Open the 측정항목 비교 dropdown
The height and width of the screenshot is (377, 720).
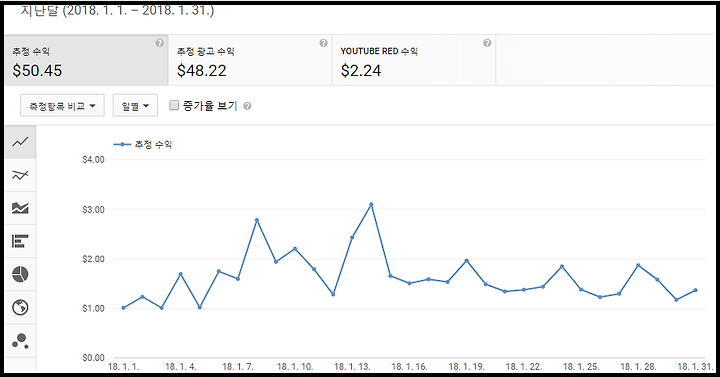point(62,106)
